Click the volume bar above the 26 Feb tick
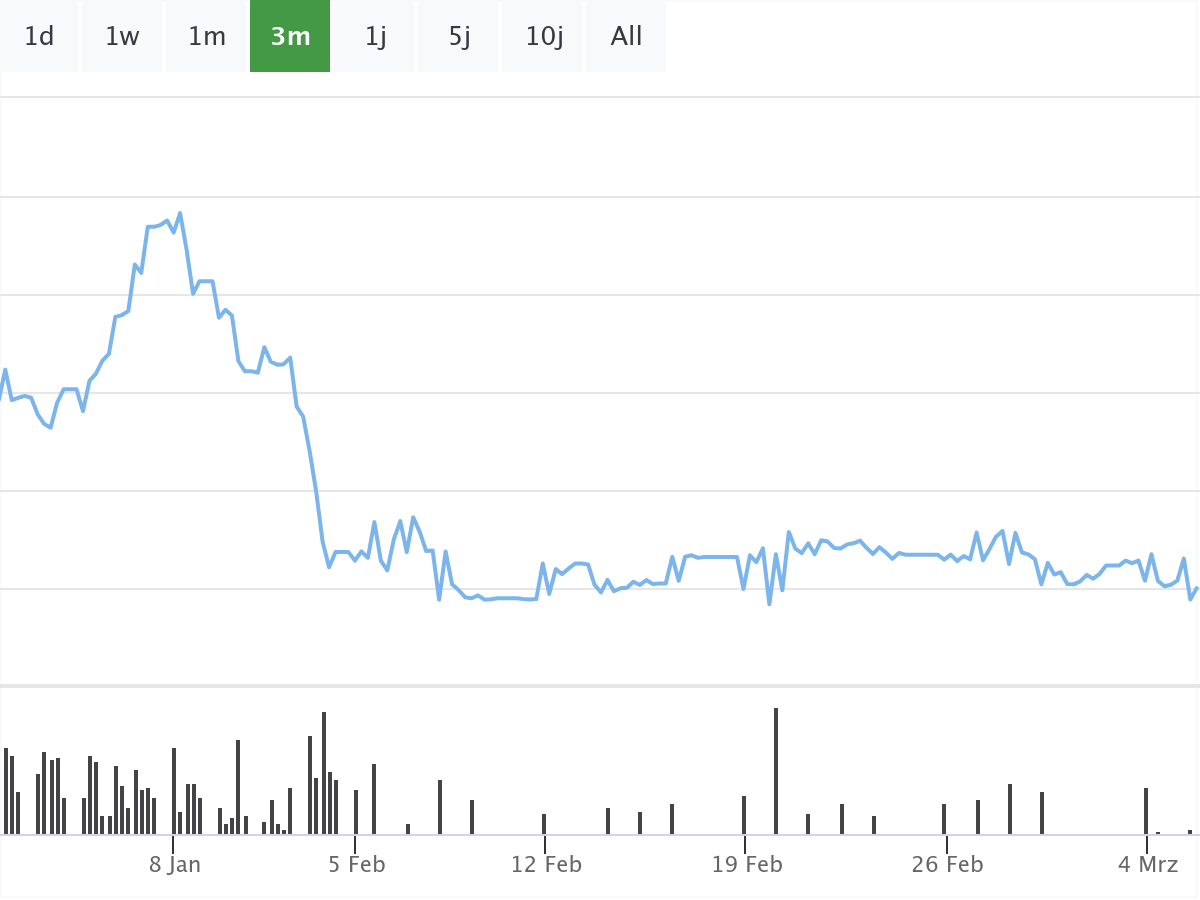Image resolution: width=1200 pixels, height=900 pixels. pyautogui.click(x=944, y=818)
